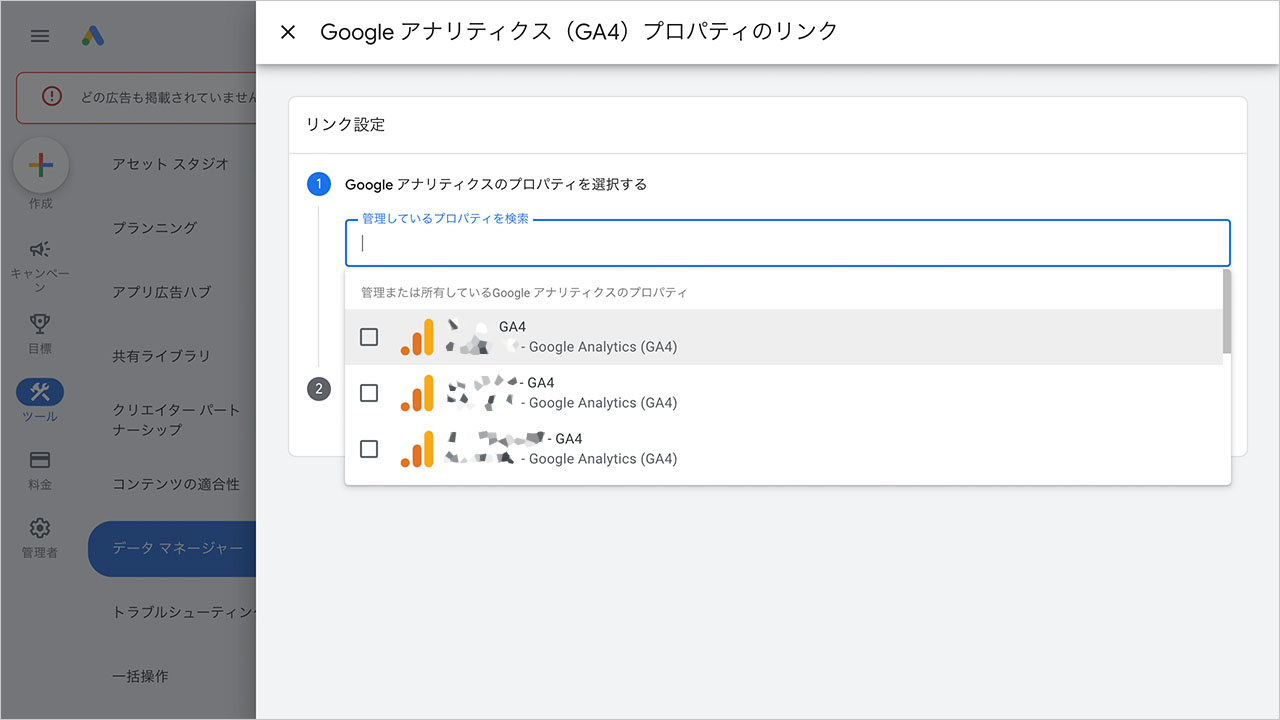Check the third GA4 property checkbox
This screenshot has width=1280, height=720.
coord(368,449)
